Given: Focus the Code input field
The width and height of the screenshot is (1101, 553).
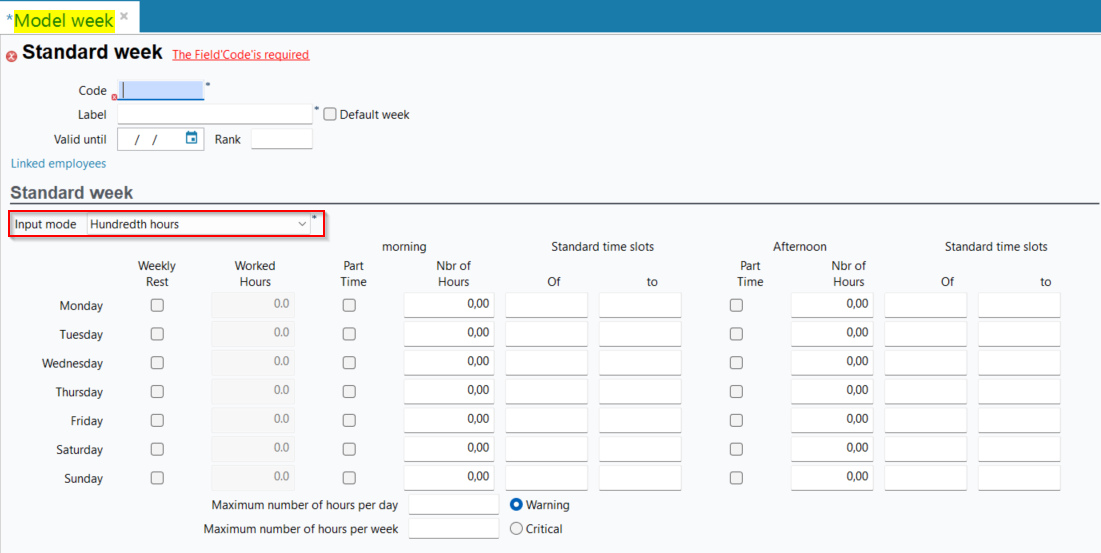Looking at the screenshot, I should click(x=161, y=91).
